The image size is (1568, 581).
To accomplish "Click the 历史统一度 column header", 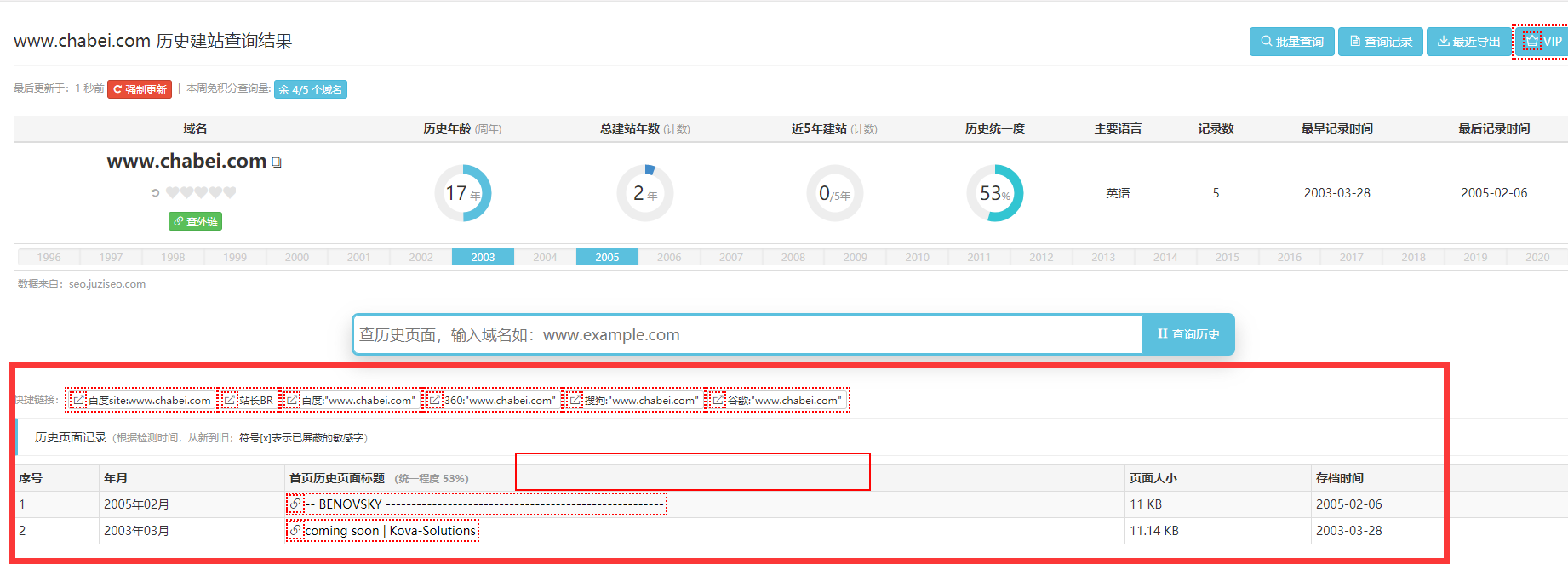I will 994,128.
